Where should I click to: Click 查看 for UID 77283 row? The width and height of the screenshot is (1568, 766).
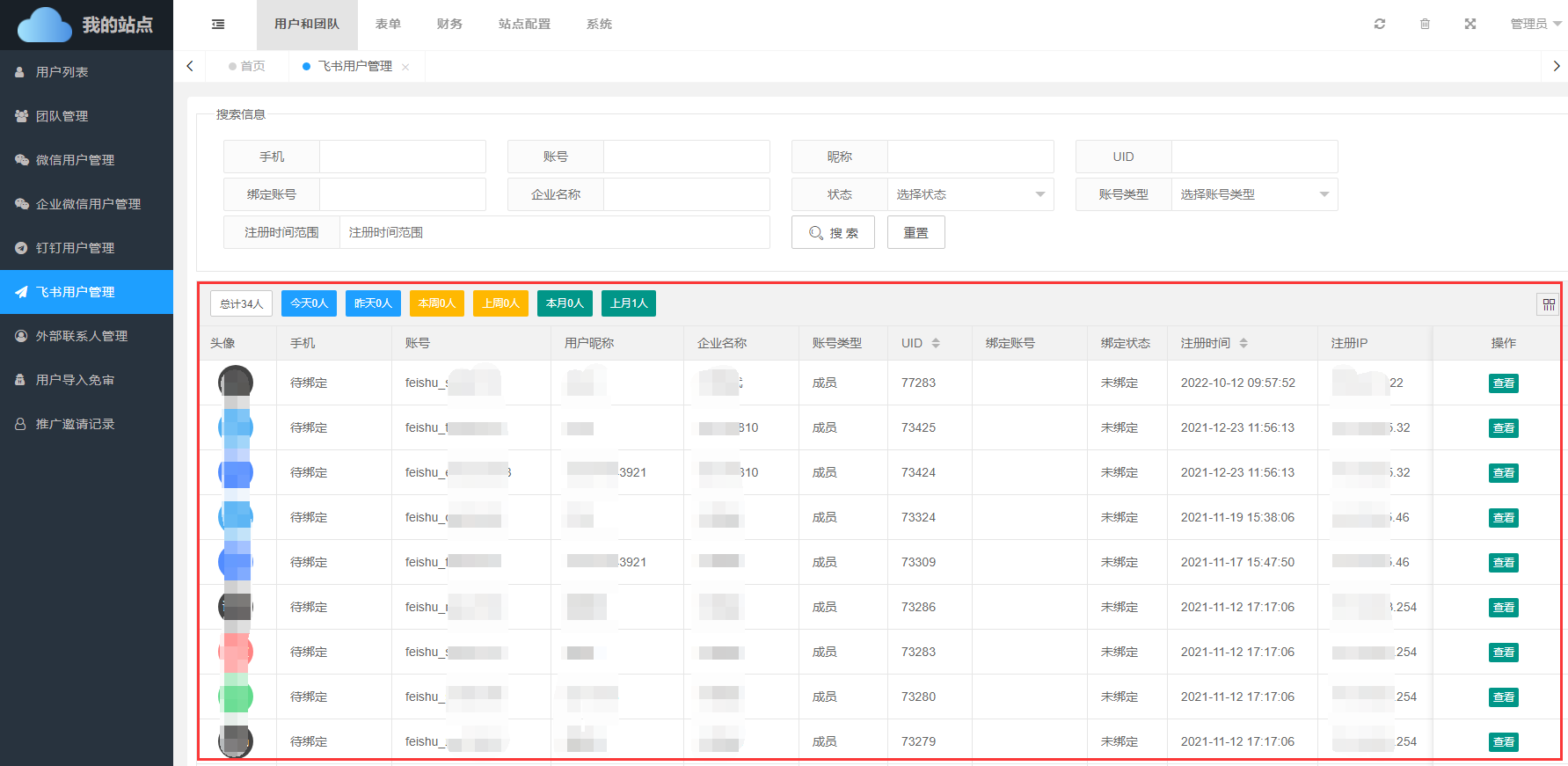tap(1503, 383)
